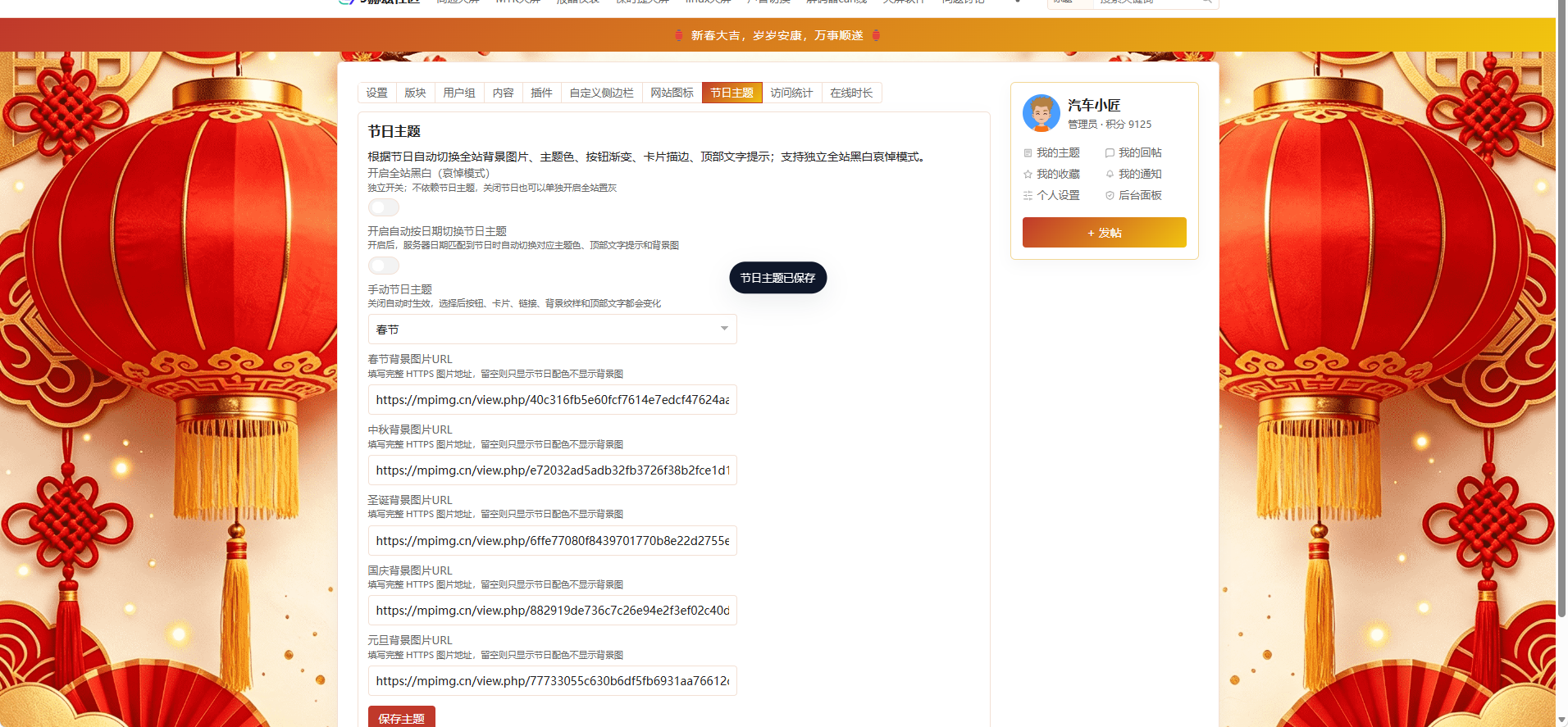Click the 汽车小匠 username link
Viewport: 1568px width, 727px height.
1094,105
